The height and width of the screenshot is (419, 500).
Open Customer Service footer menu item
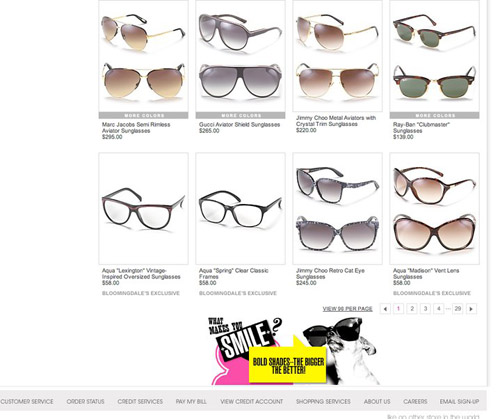tap(27, 401)
